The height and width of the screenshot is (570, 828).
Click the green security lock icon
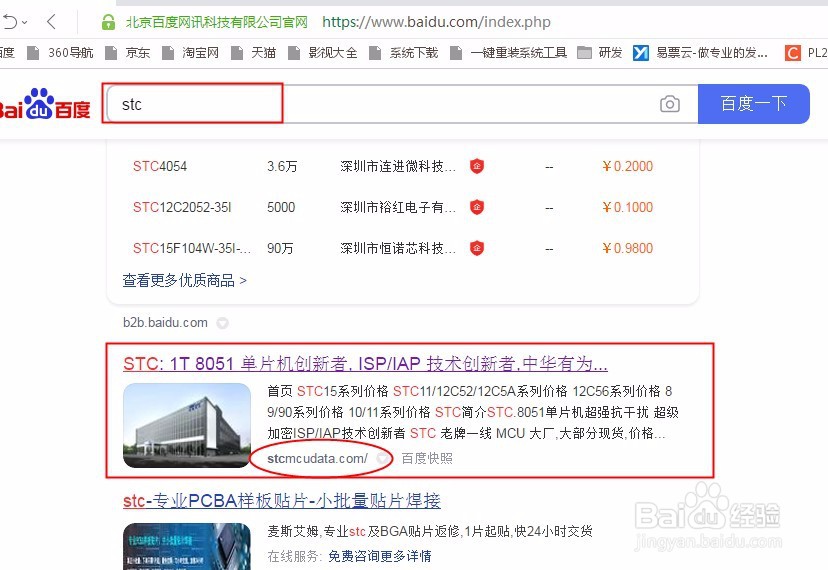point(108,22)
